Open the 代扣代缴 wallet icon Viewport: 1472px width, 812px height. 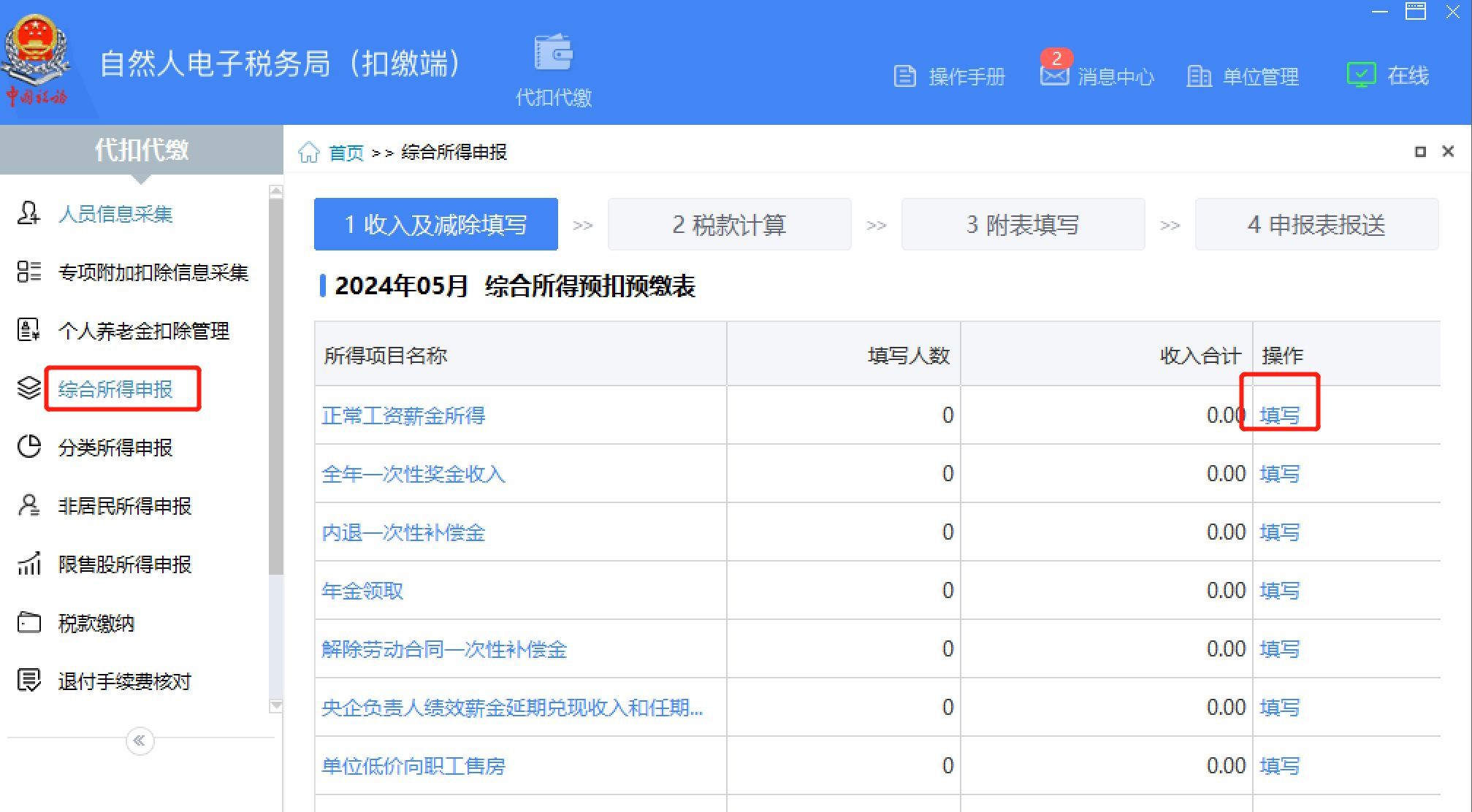click(x=553, y=53)
